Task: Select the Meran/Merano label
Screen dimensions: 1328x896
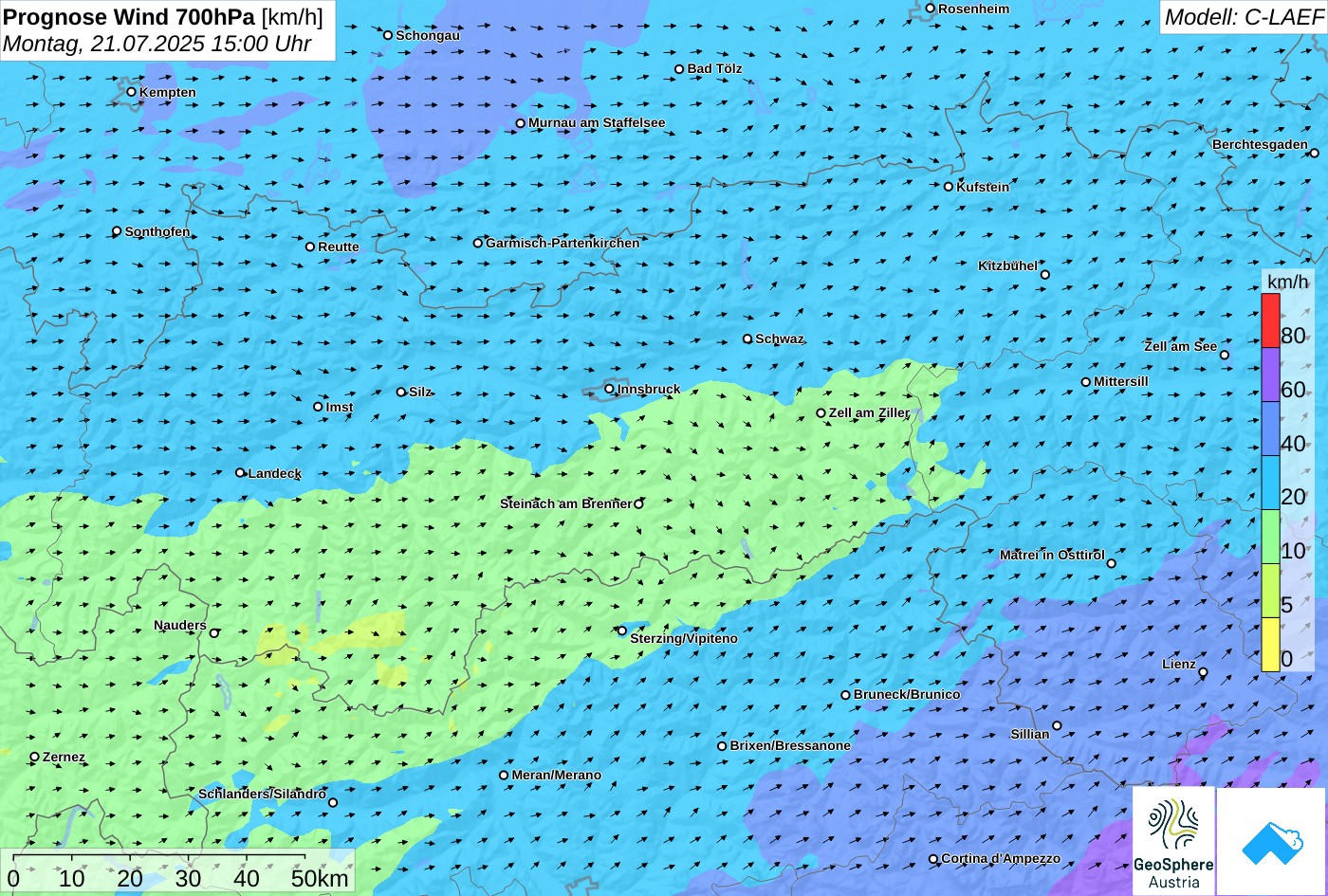Action: pyautogui.click(x=557, y=775)
